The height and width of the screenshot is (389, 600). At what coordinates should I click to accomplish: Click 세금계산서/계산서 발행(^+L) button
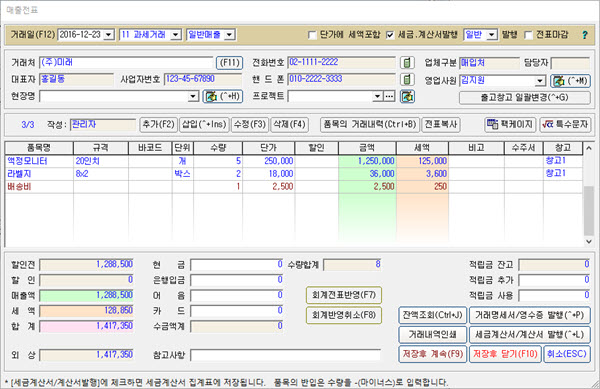coord(530,335)
